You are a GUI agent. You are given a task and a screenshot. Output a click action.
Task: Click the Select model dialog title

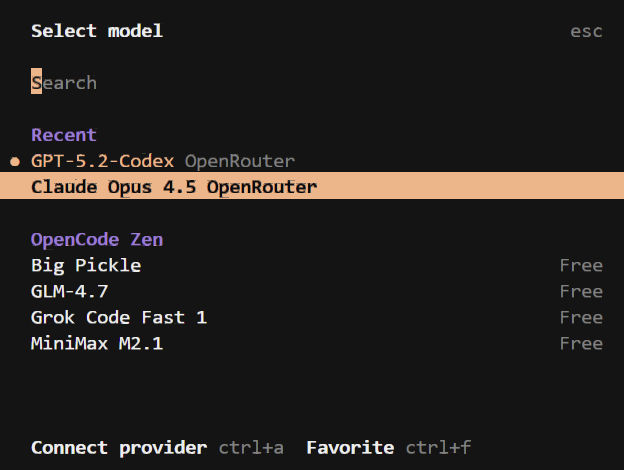coord(97,31)
